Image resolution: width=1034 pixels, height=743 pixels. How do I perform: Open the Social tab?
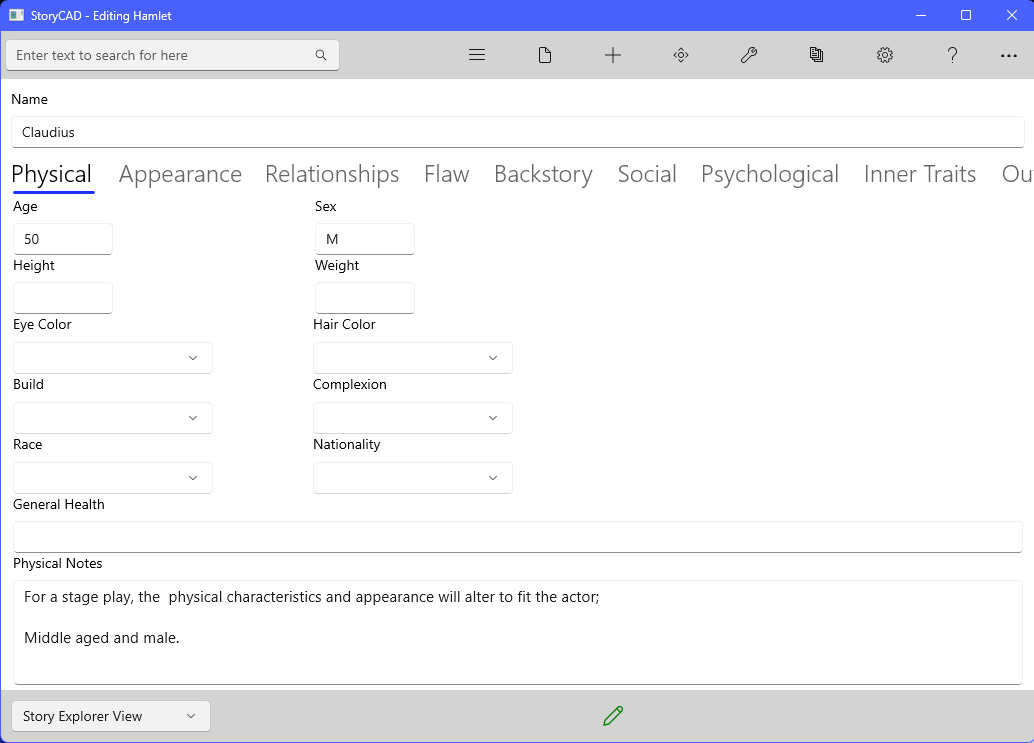(x=647, y=175)
